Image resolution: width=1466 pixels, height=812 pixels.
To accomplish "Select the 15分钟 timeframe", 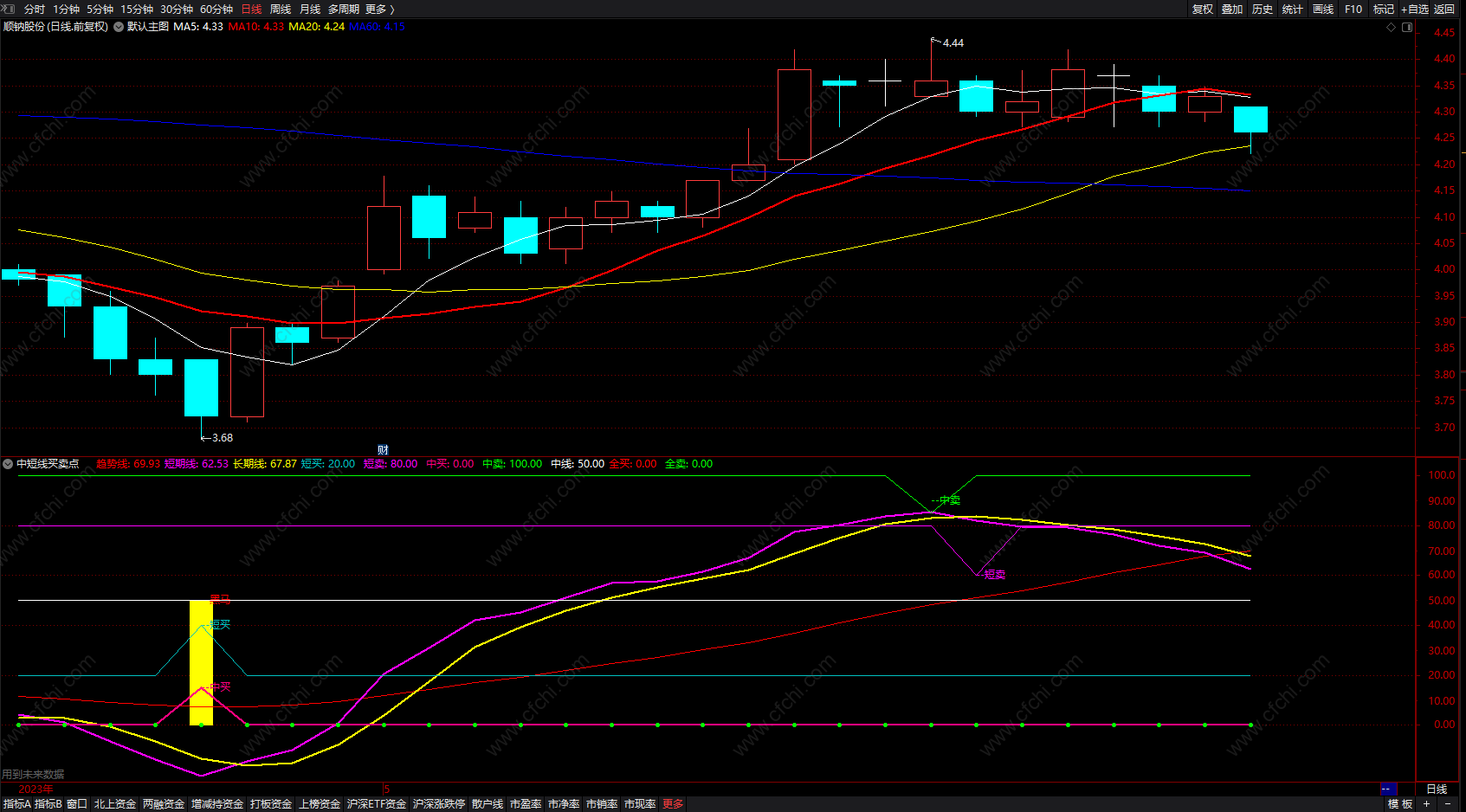I will pos(137,10).
